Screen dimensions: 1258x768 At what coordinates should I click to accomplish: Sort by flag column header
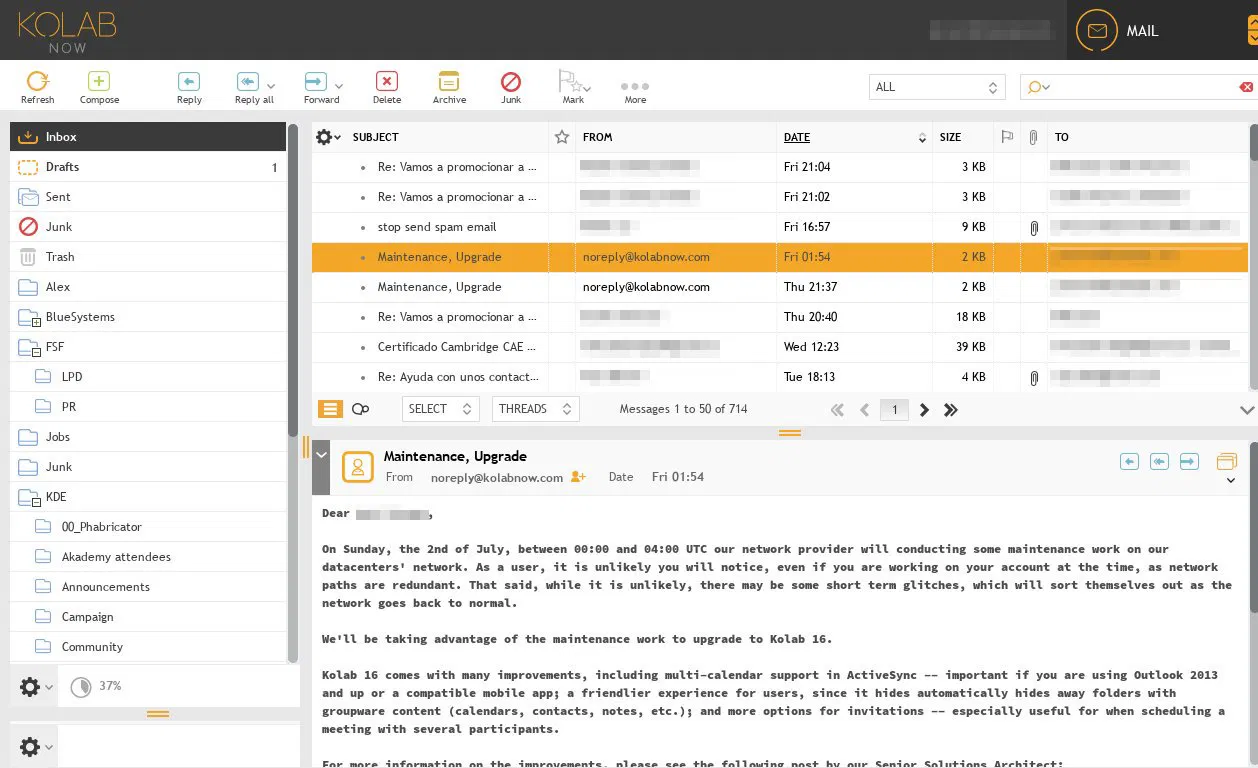pyautogui.click(x=1007, y=137)
